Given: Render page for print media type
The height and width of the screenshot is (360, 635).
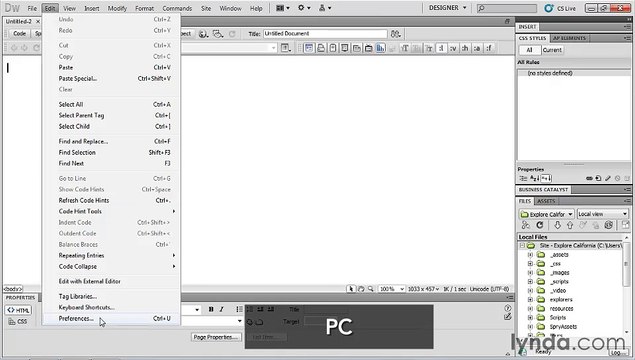Looking at the screenshot, I should [321, 48].
